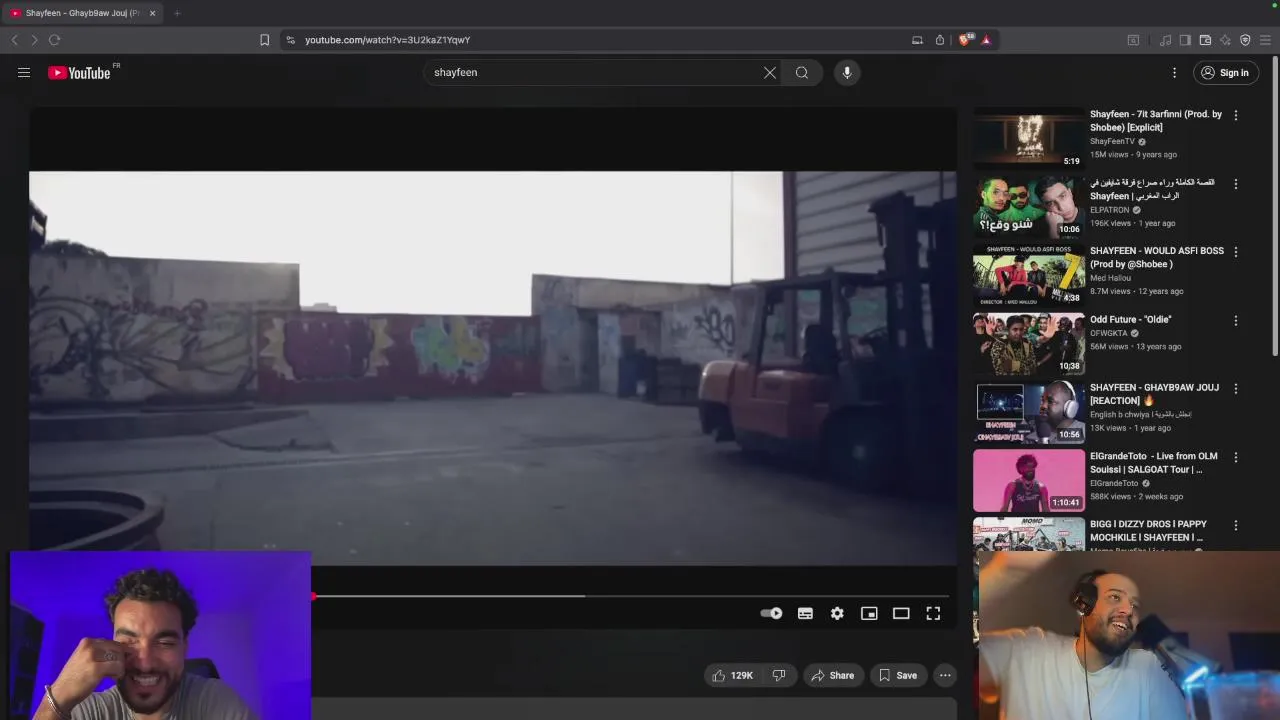
Task: Enter fullscreen video mode
Action: (933, 613)
